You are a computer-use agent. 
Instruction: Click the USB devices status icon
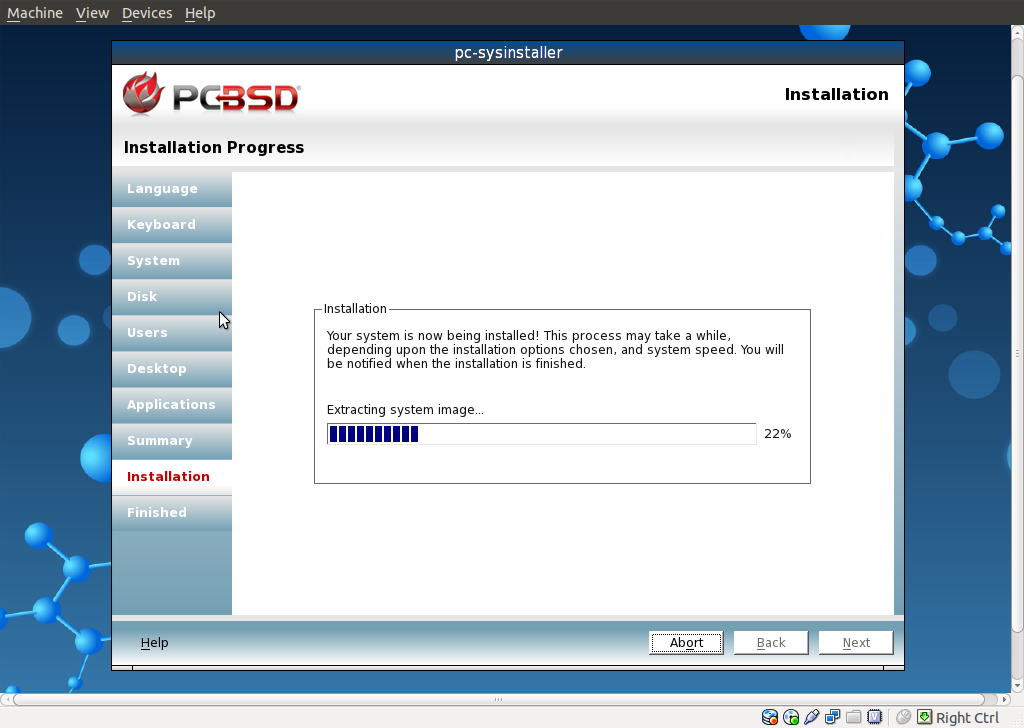click(812, 718)
